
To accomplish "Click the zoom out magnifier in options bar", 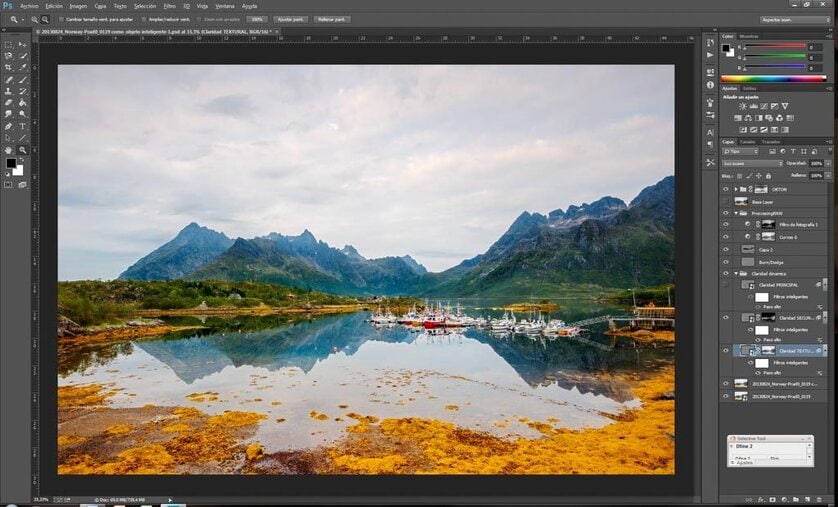I will (x=46, y=19).
